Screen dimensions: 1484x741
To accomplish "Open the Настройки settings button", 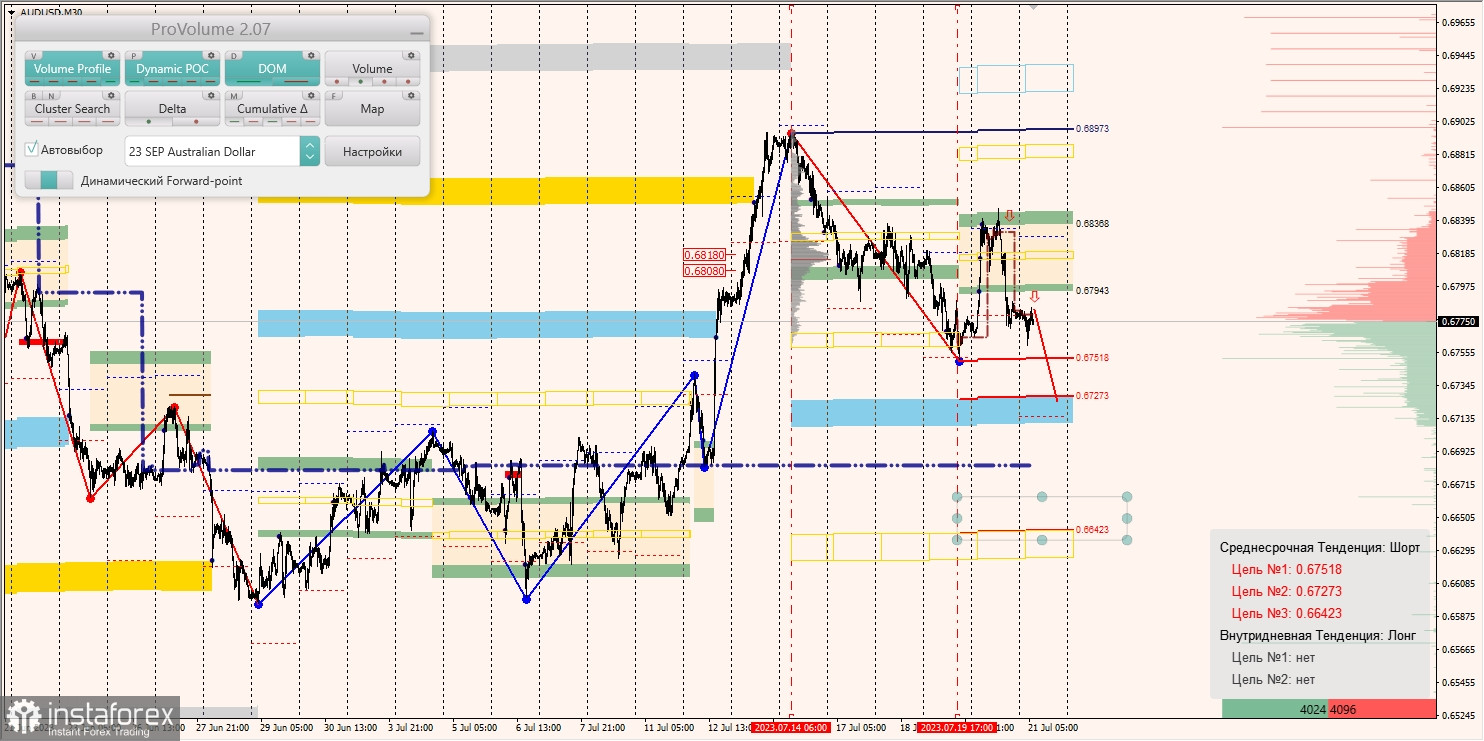I will click(372, 151).
